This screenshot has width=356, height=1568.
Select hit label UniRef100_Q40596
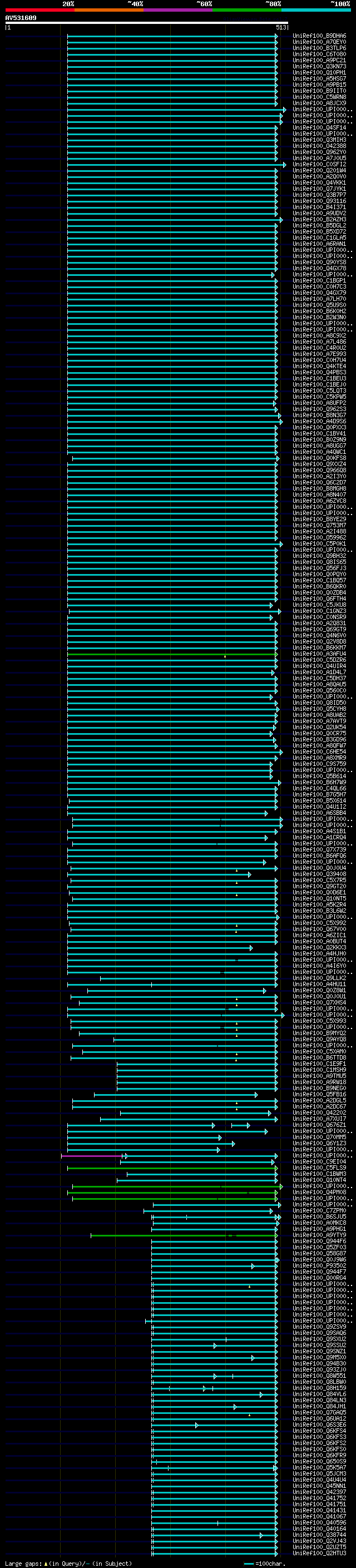tap(319, 1522)
